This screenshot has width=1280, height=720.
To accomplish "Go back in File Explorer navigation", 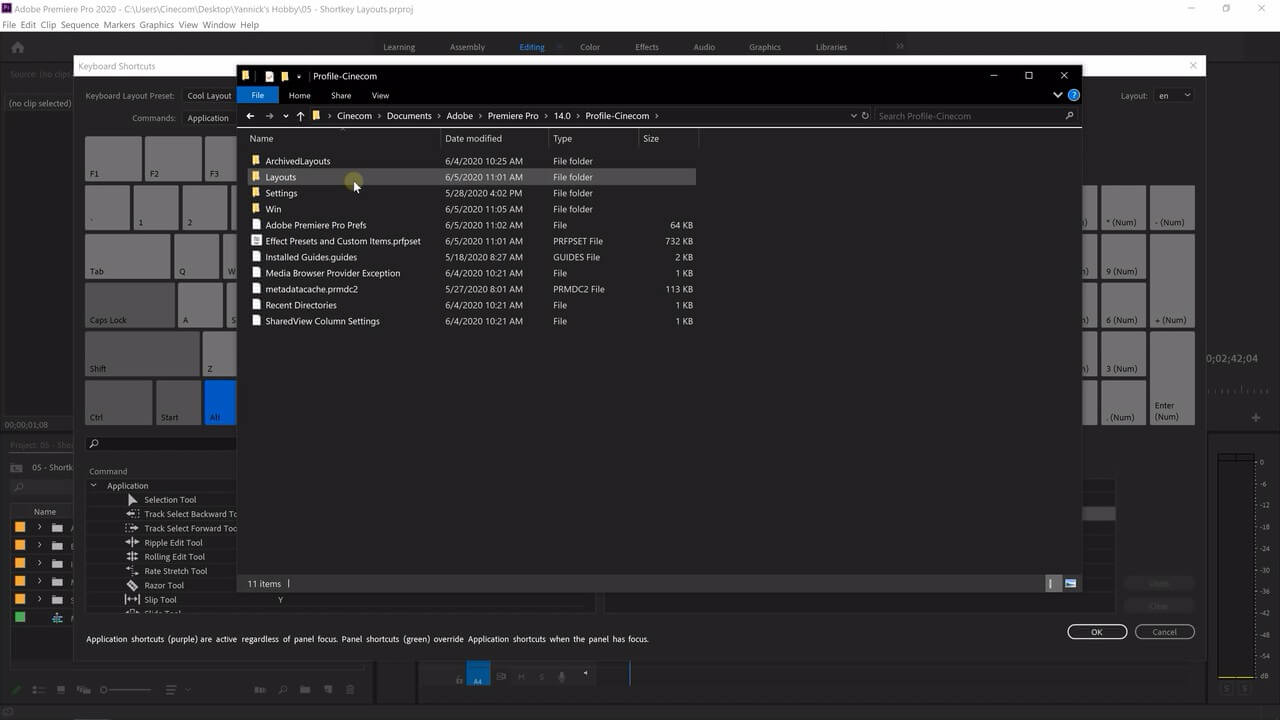I will 250,116.
